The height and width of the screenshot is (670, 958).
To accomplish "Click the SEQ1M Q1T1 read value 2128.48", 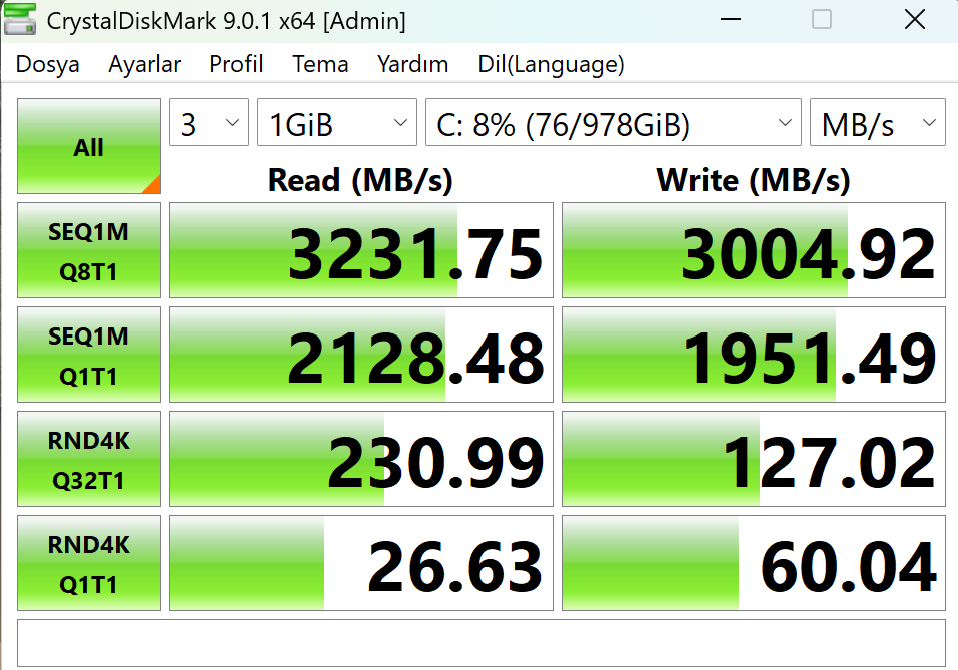I will (361, 355).
